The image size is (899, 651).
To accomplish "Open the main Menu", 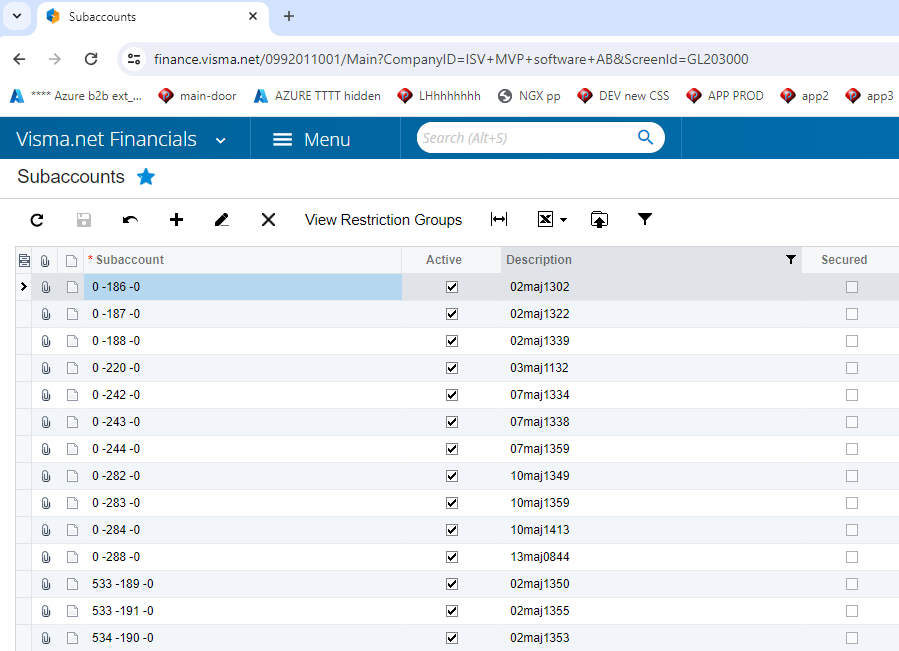I will coord(311,139).
